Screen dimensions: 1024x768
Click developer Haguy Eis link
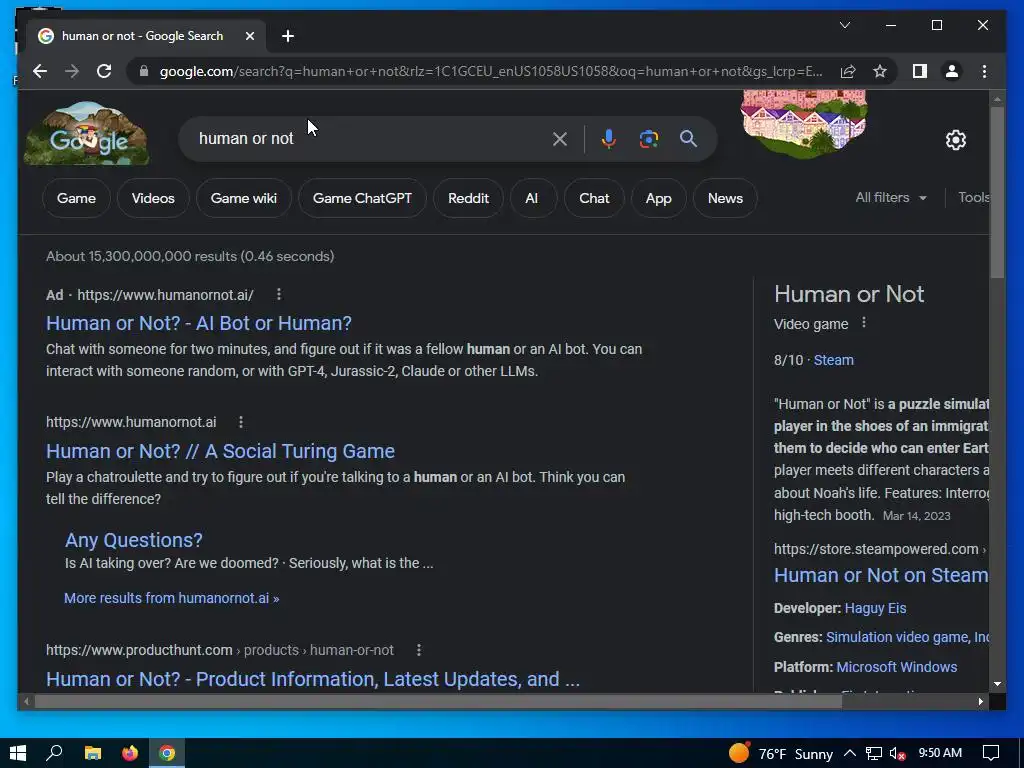click(x=875, y=608)
